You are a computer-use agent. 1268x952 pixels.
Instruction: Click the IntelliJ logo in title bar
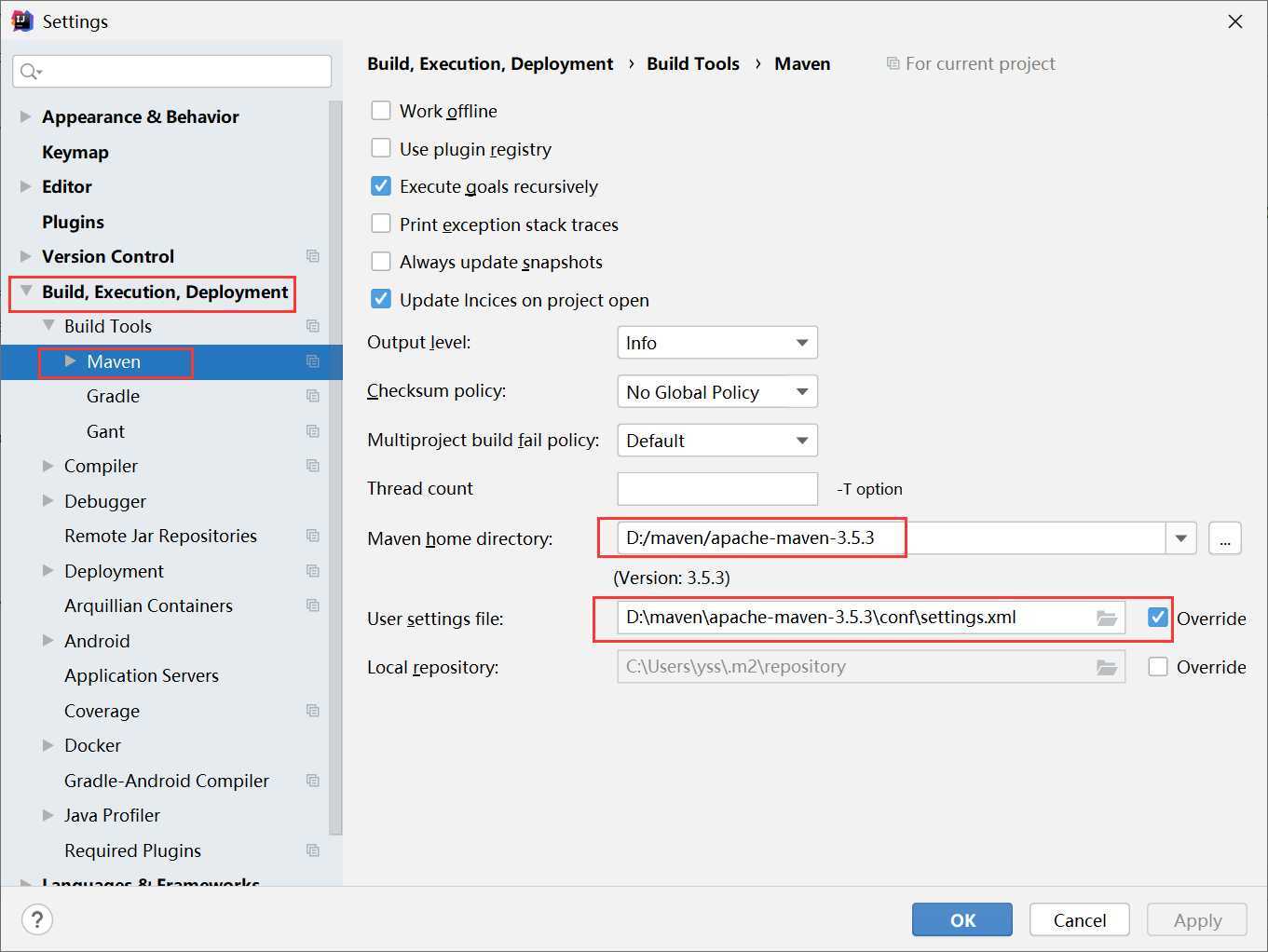click(22, 20)
